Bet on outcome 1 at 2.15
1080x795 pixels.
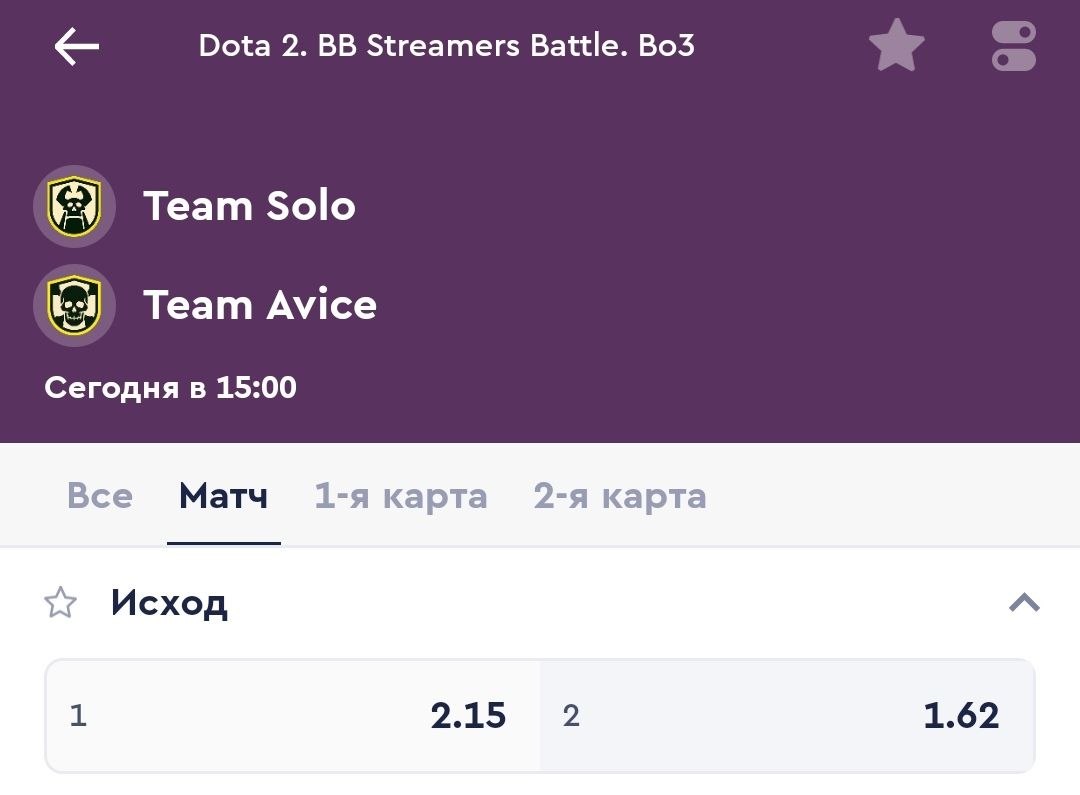point(293,715)
